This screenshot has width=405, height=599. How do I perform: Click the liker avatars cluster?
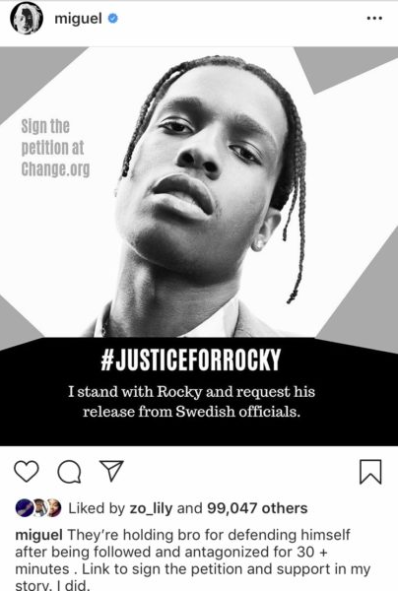[38, 508]
